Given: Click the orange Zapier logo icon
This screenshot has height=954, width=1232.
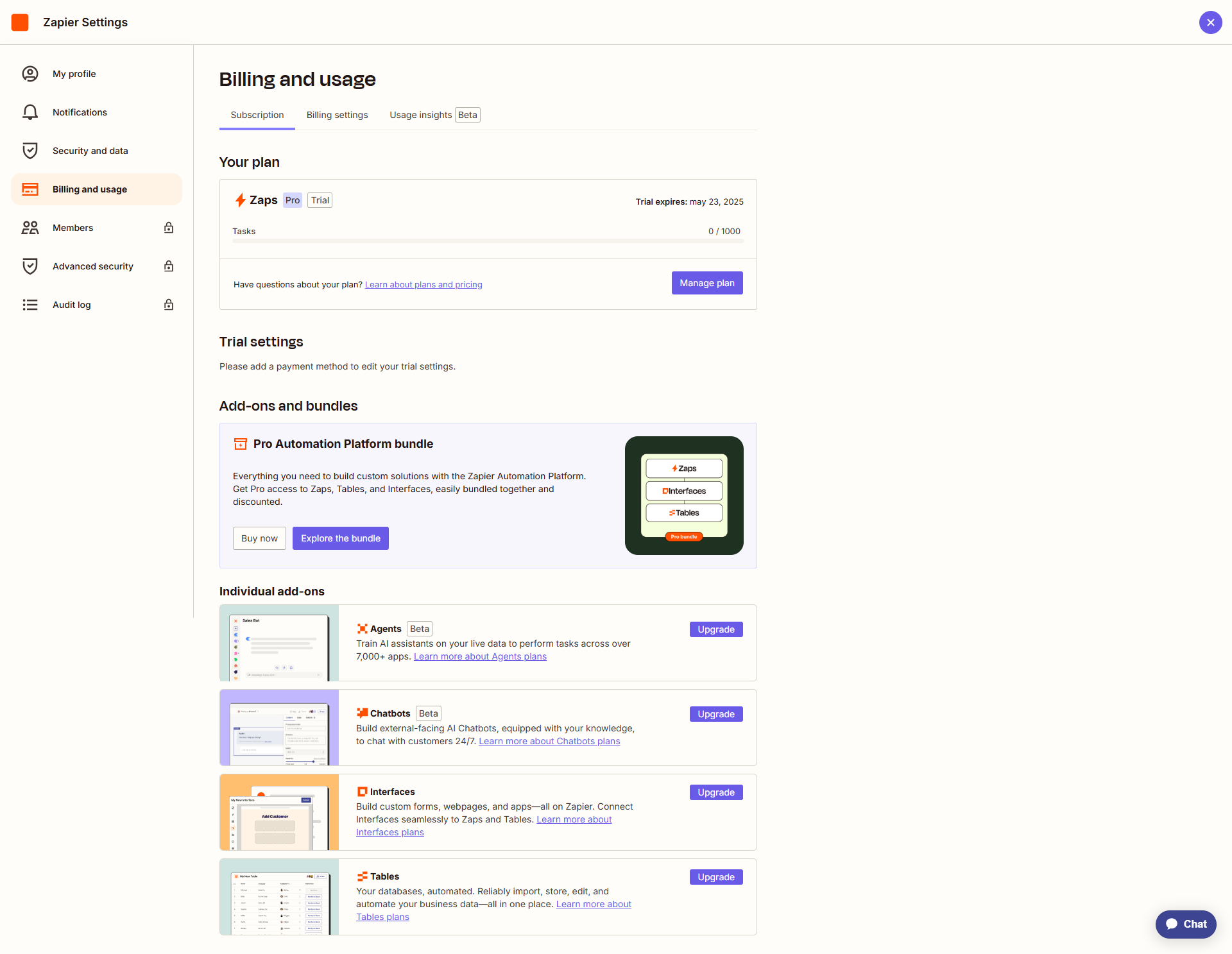Looking at the screenshot, I should pos(20,22).
